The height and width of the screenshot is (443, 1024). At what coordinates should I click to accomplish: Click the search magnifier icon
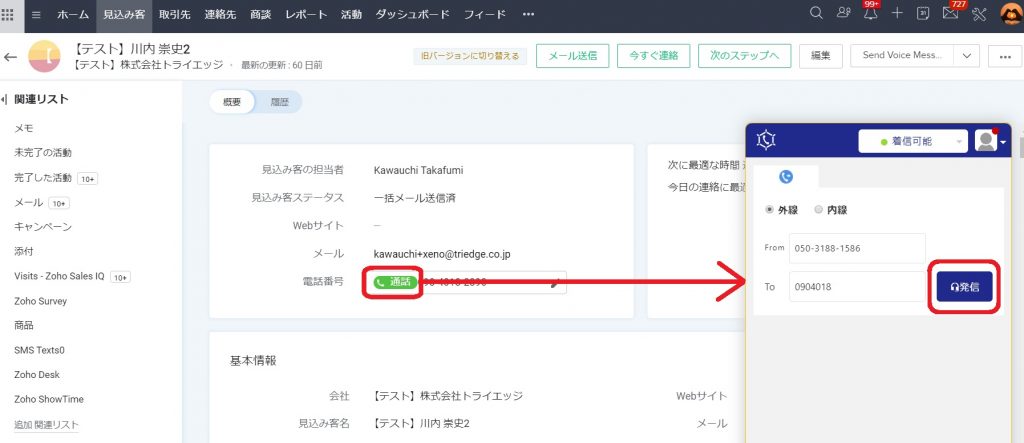click(x=816, y=14)
